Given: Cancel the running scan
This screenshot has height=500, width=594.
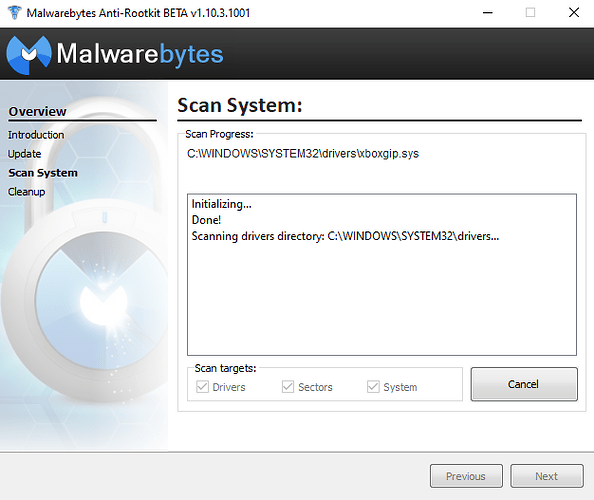Looking at the screenshot, I should [524, 384].
